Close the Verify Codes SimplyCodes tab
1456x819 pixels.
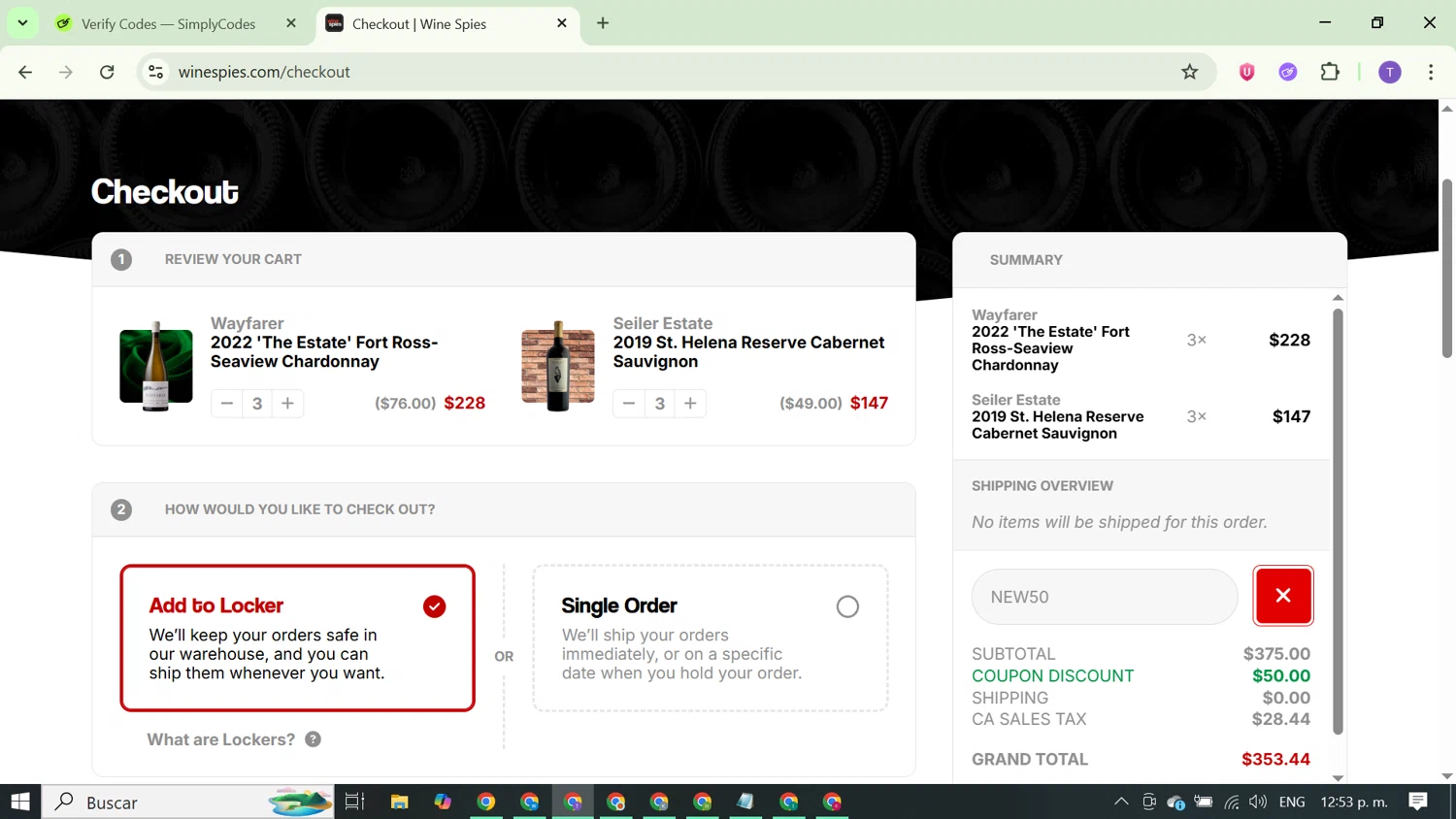coord(291,23)
